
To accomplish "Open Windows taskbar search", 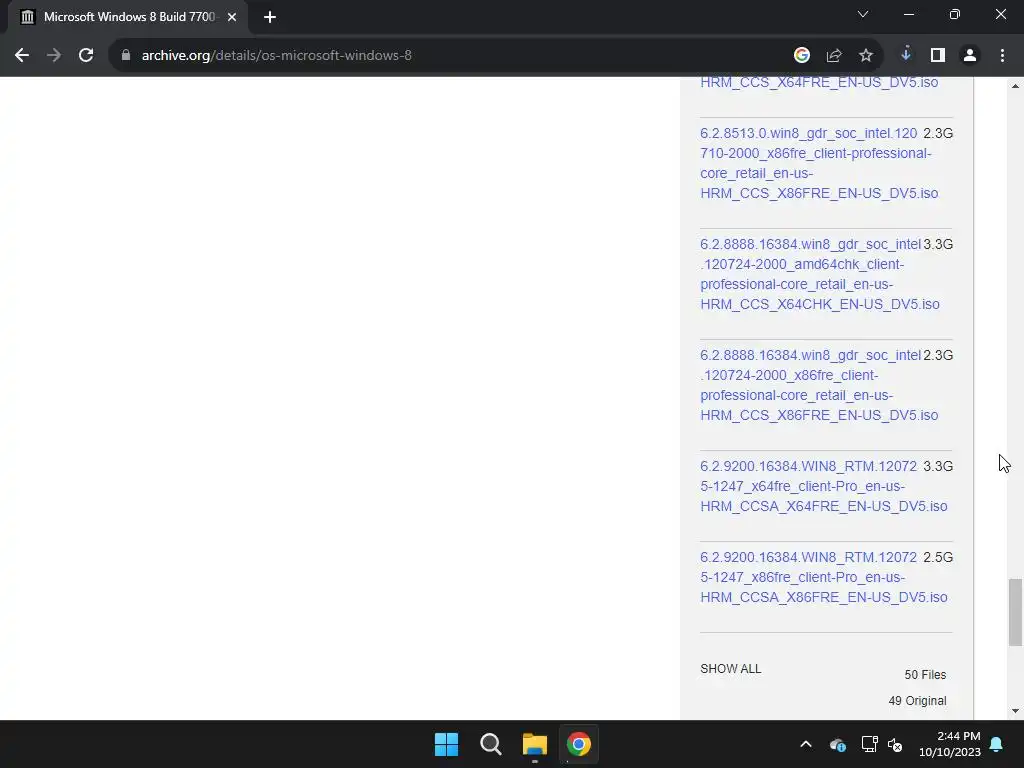I will (490, 744).
